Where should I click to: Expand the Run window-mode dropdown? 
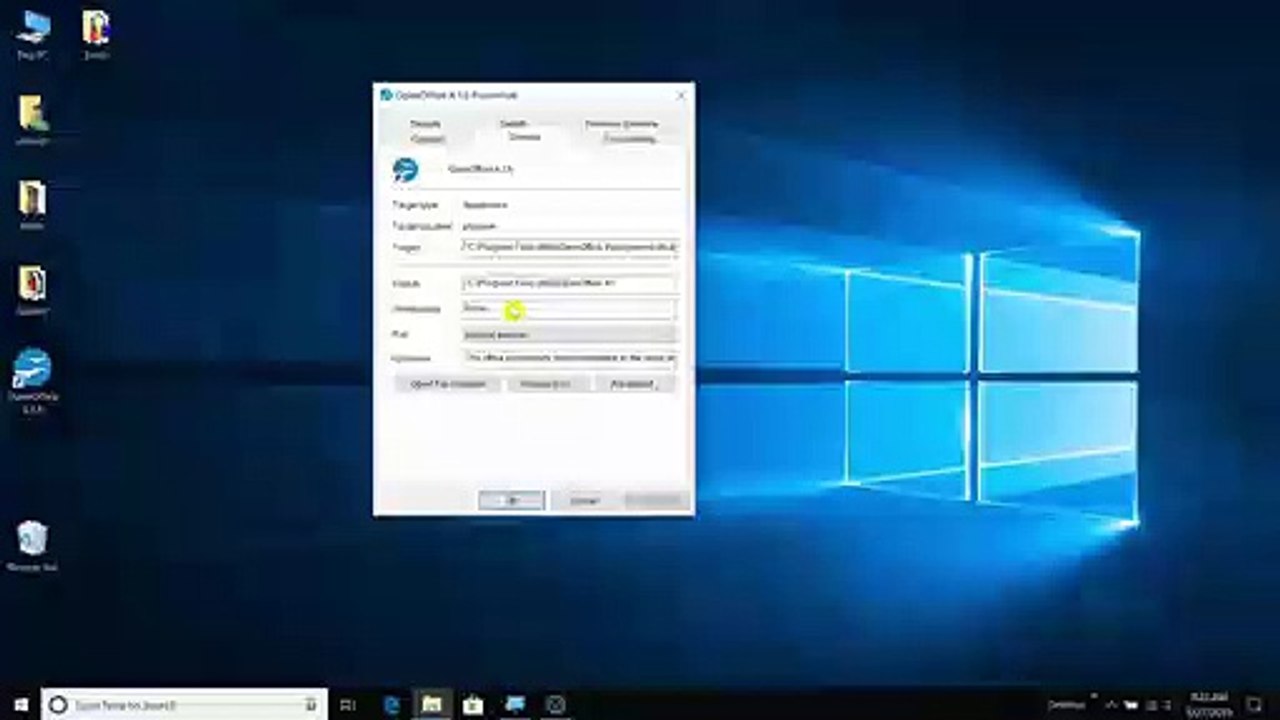(x=569, y=334)
